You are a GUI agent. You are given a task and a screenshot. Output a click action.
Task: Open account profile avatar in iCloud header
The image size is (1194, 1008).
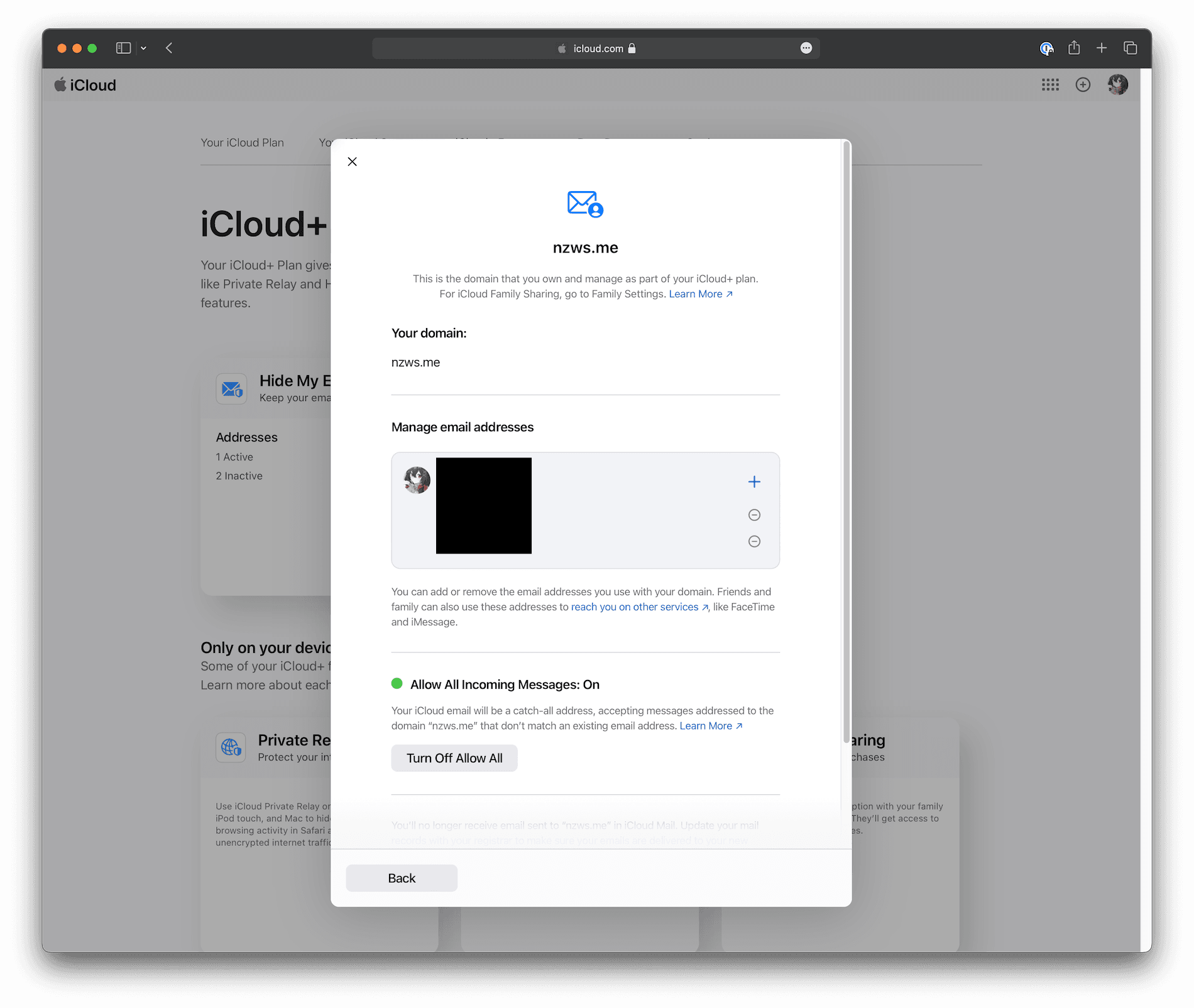coord(1117,85)
